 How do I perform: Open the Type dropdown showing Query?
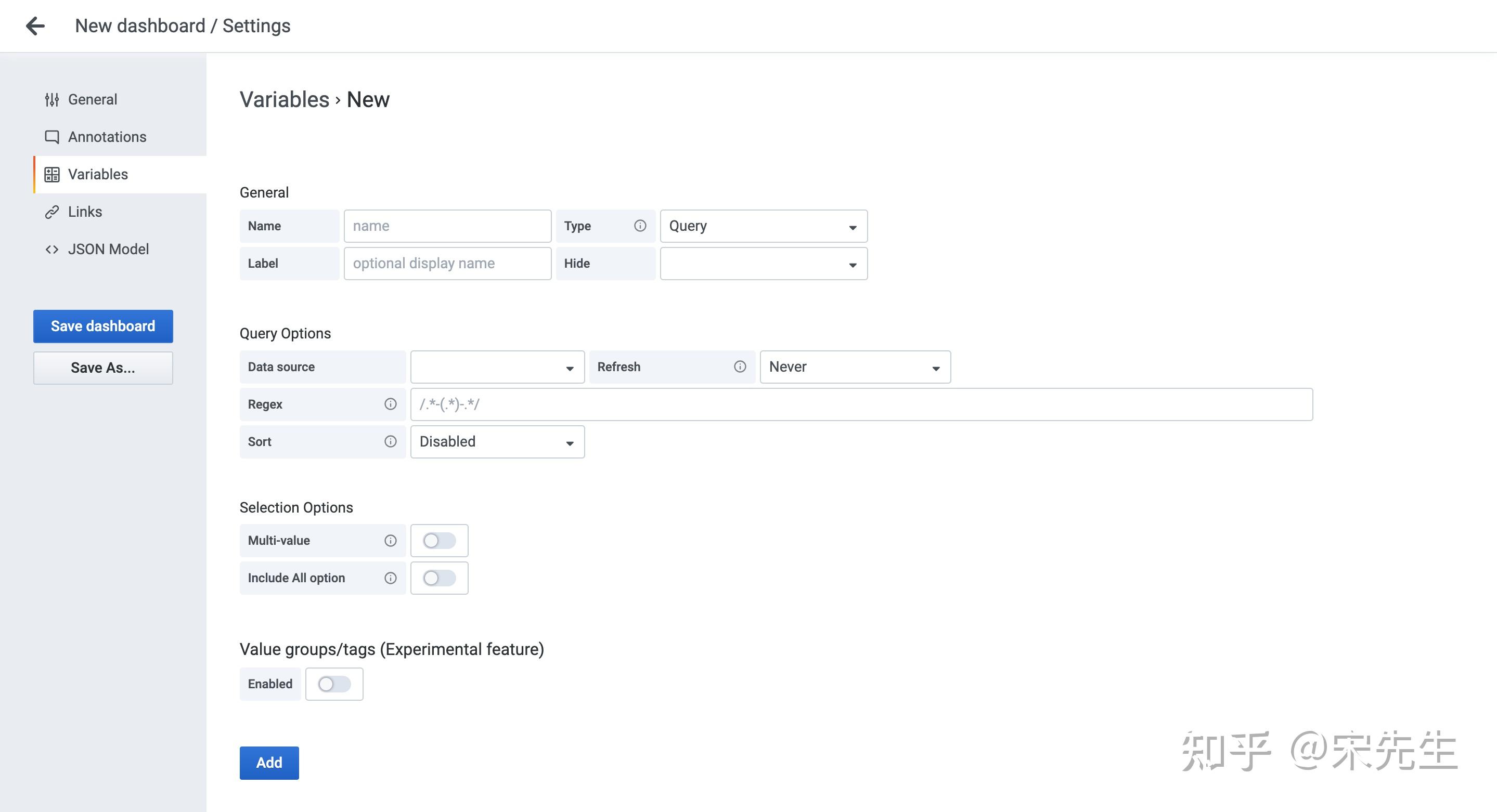[763, 226]
